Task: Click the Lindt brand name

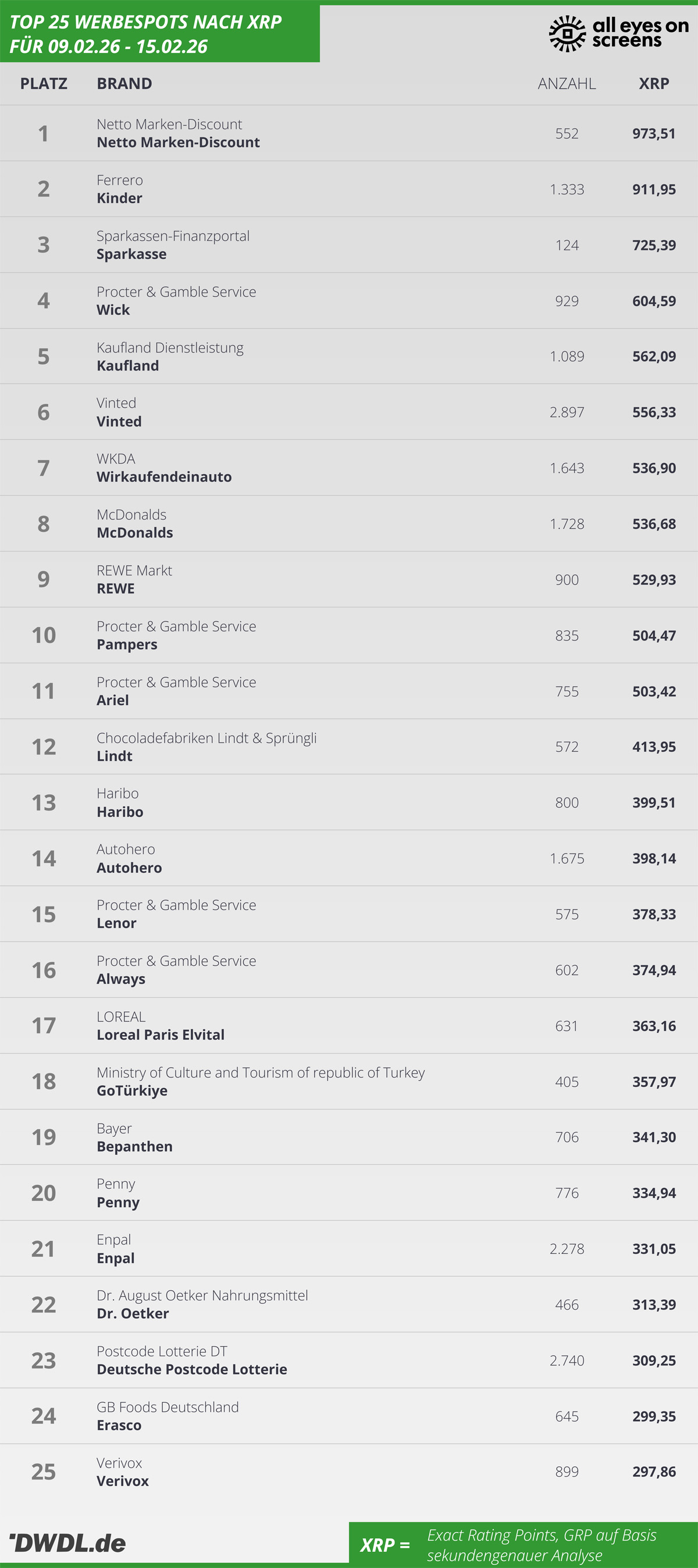Action: pos(115,756)
